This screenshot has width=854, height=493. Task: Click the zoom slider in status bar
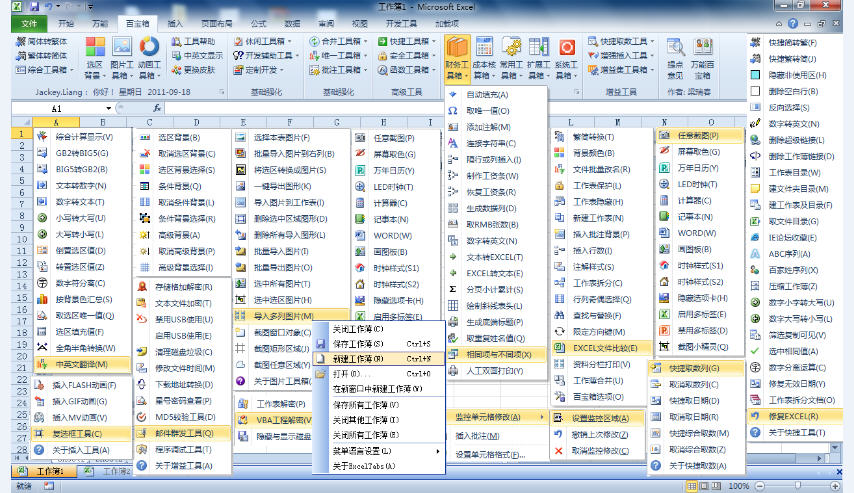coord(797,485)
